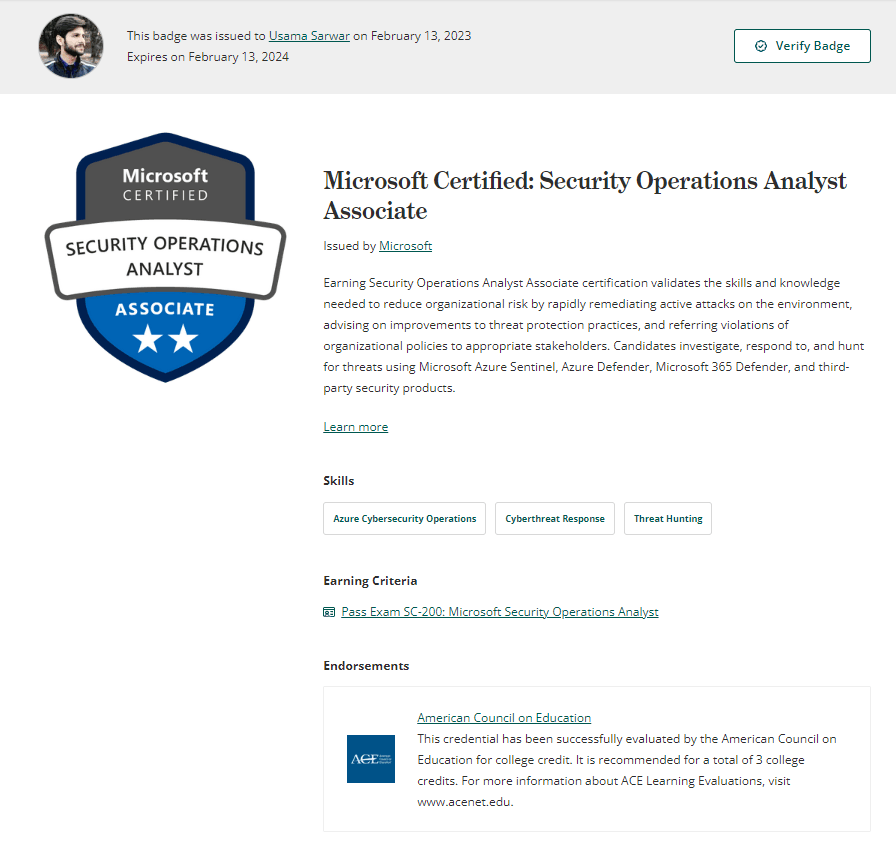Click the Verify Badge button
The width and height of the screenshot is (896, 846).
click(802, 46)
